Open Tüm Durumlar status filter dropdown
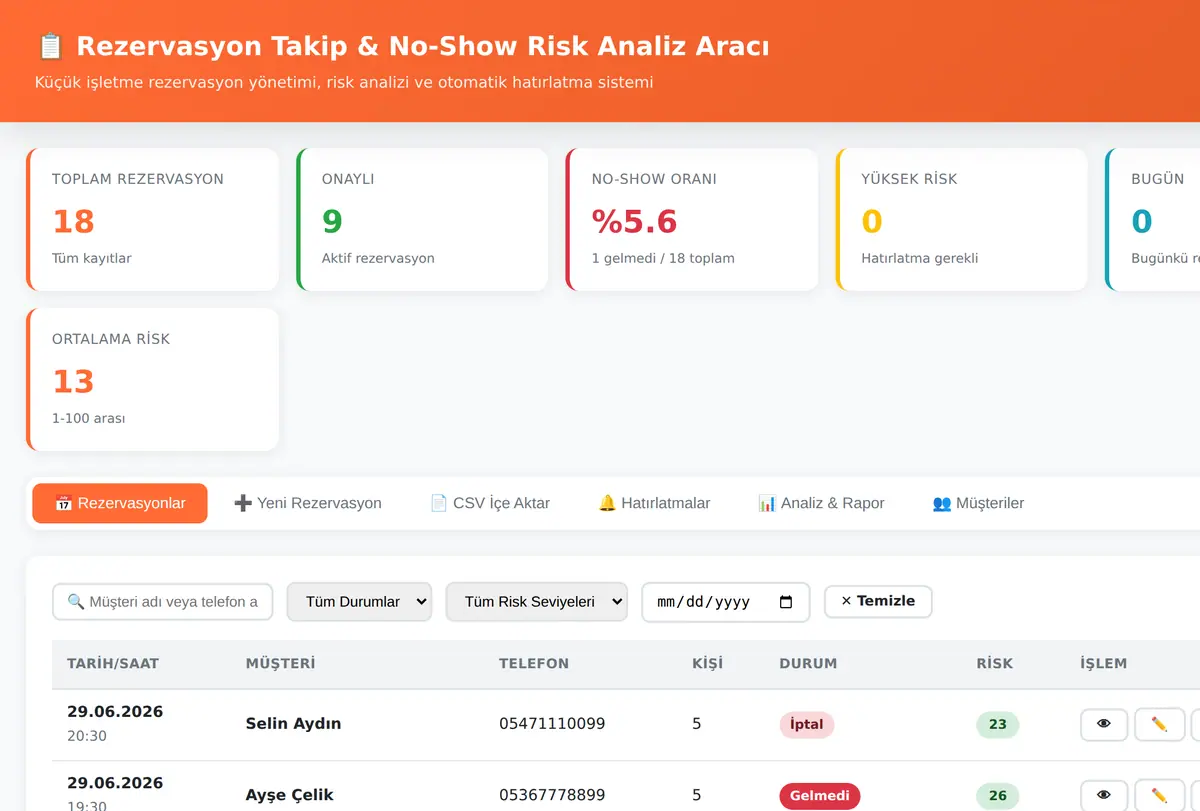The width and height of the screenshot is (1200, 811). (359, 602)
